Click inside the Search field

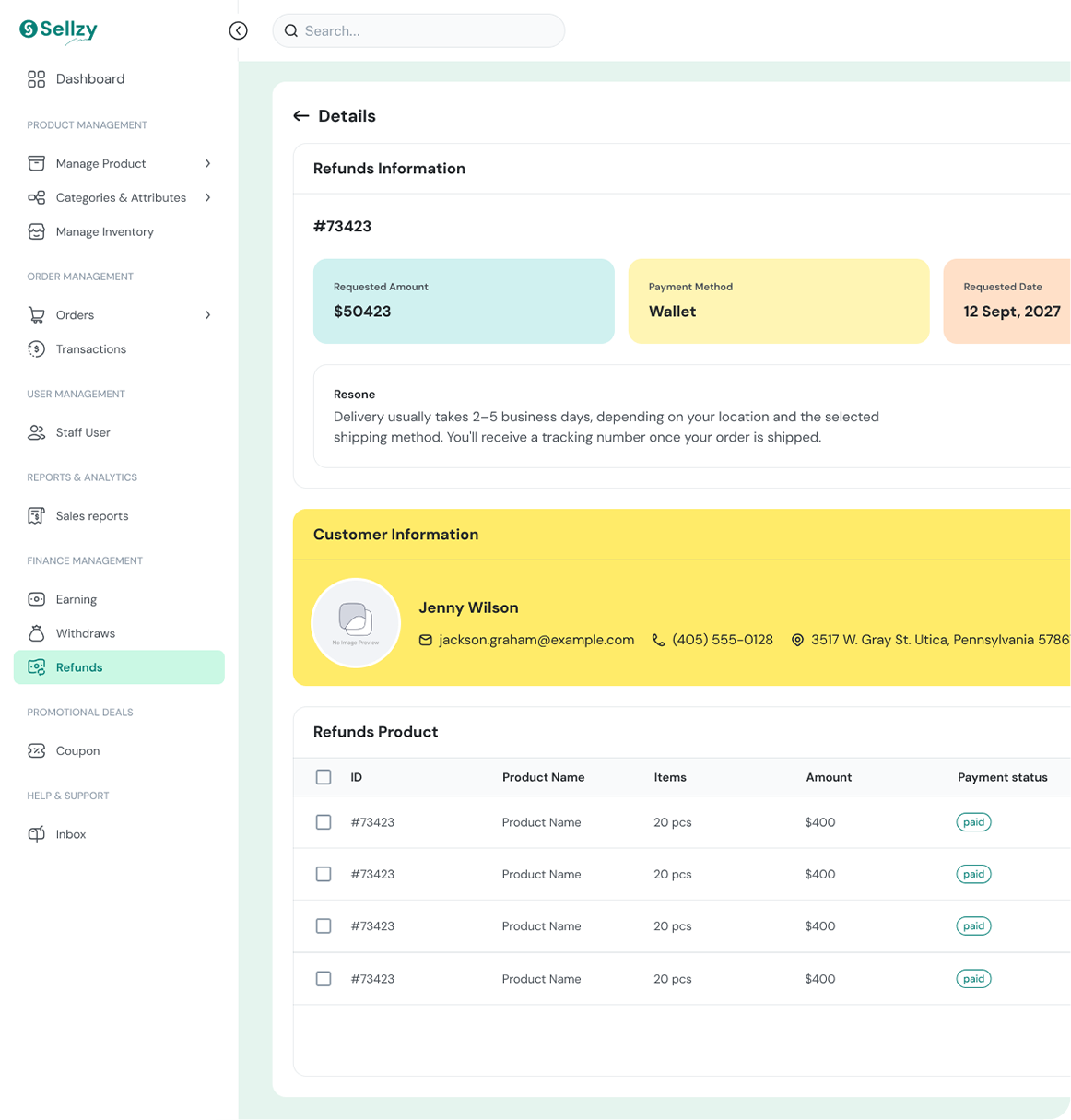pyautogui.click(x=418, y=30)
